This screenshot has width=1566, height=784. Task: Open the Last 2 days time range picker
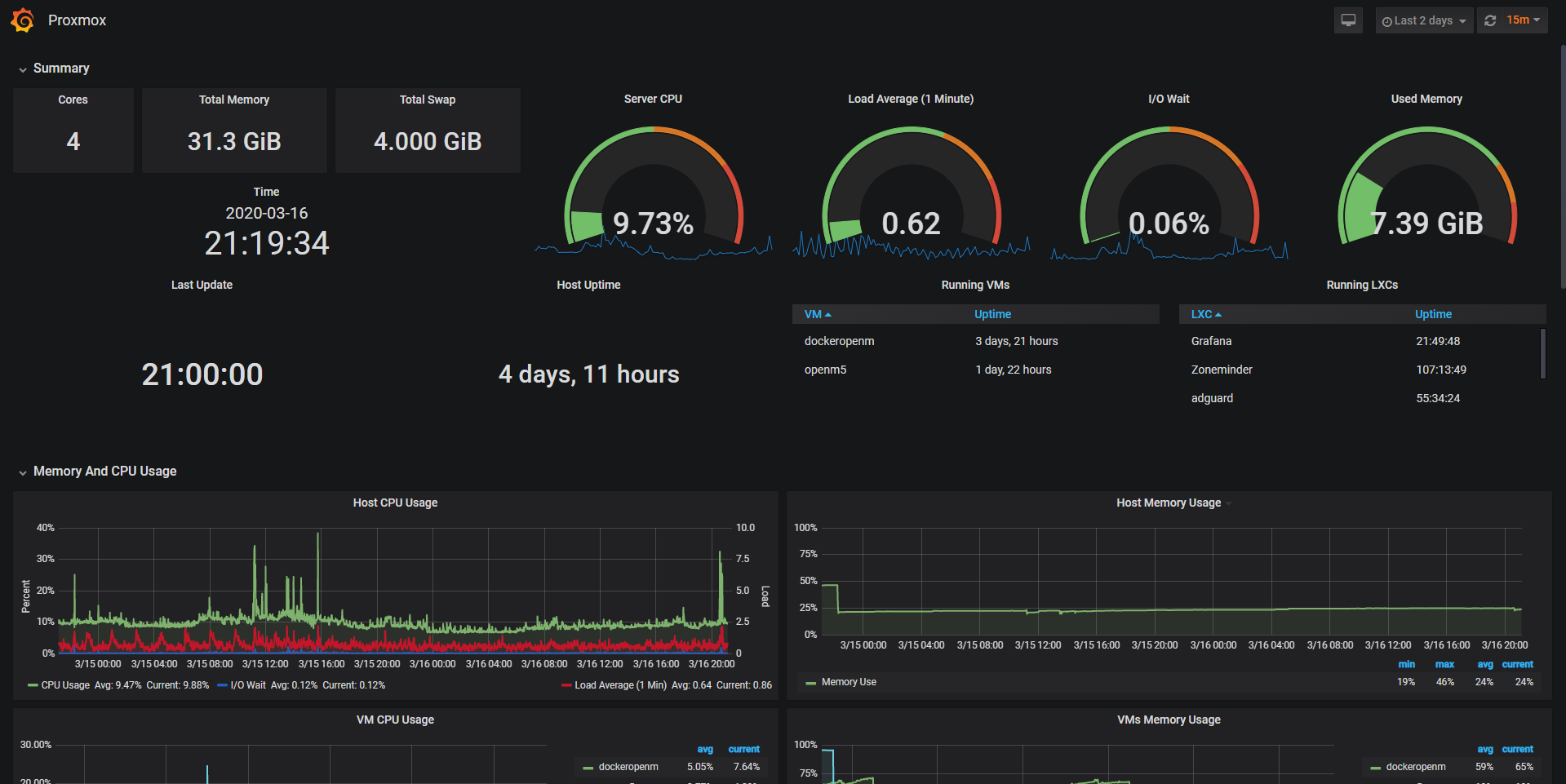click(1424, 20)
